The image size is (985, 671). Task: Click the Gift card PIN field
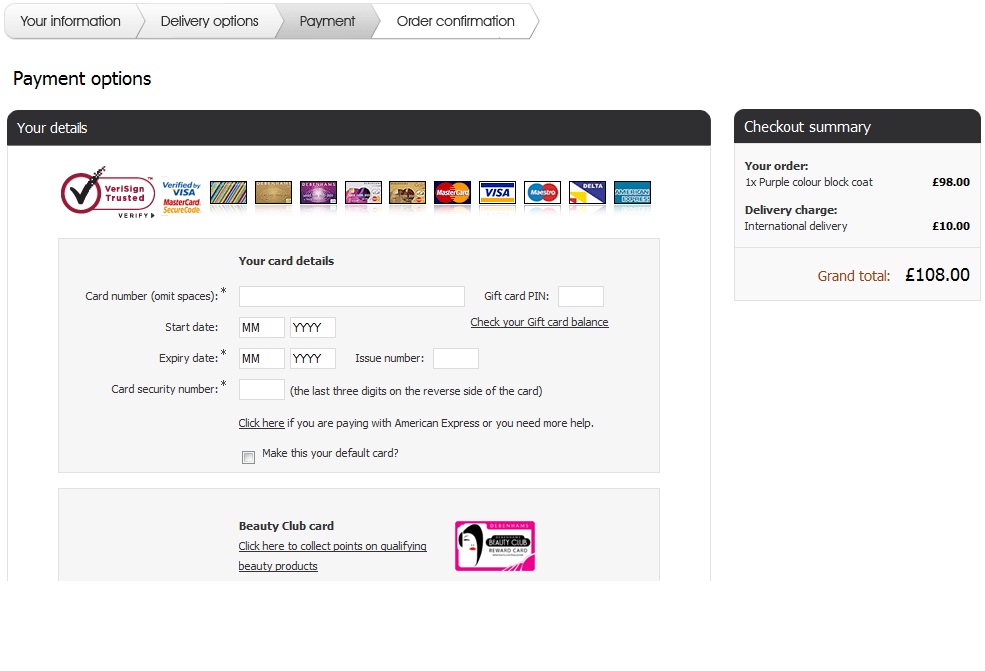coord(580,296)
